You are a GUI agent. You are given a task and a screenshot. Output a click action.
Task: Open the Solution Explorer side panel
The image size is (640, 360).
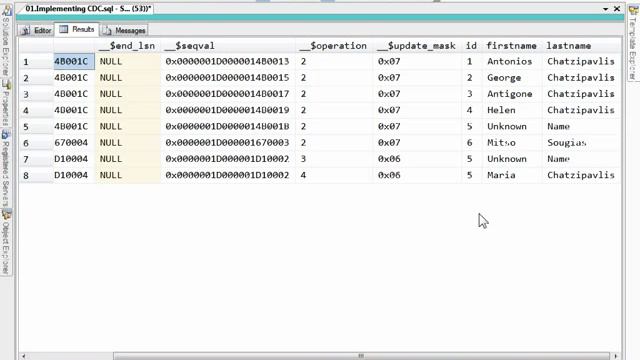pyautogui.click(x=6, y=41)
